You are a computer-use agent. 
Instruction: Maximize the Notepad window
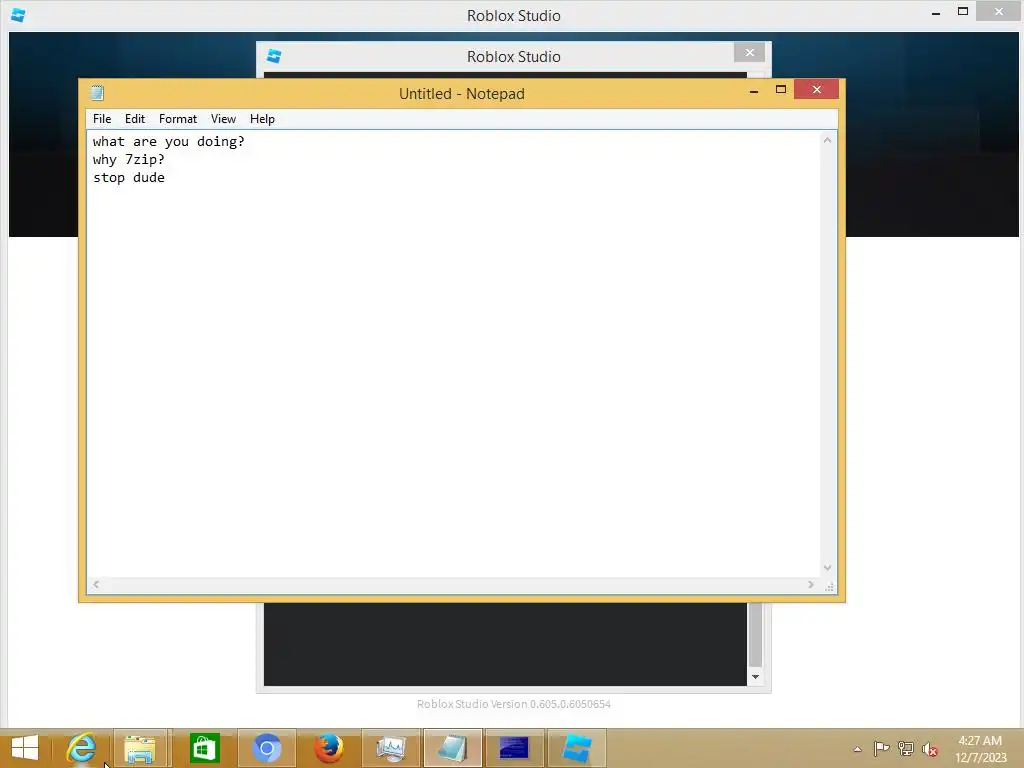(780, 89)
